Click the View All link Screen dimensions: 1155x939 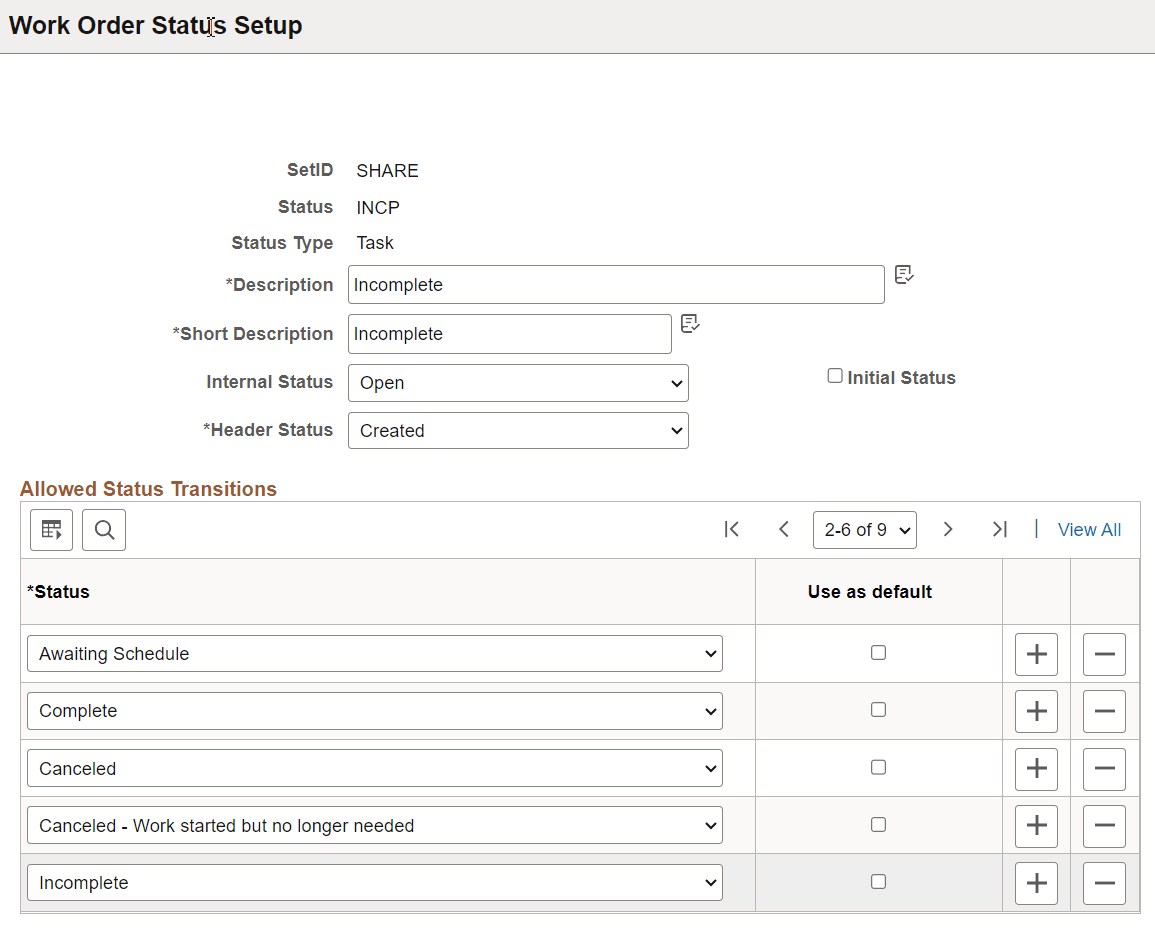[1089, 529]
